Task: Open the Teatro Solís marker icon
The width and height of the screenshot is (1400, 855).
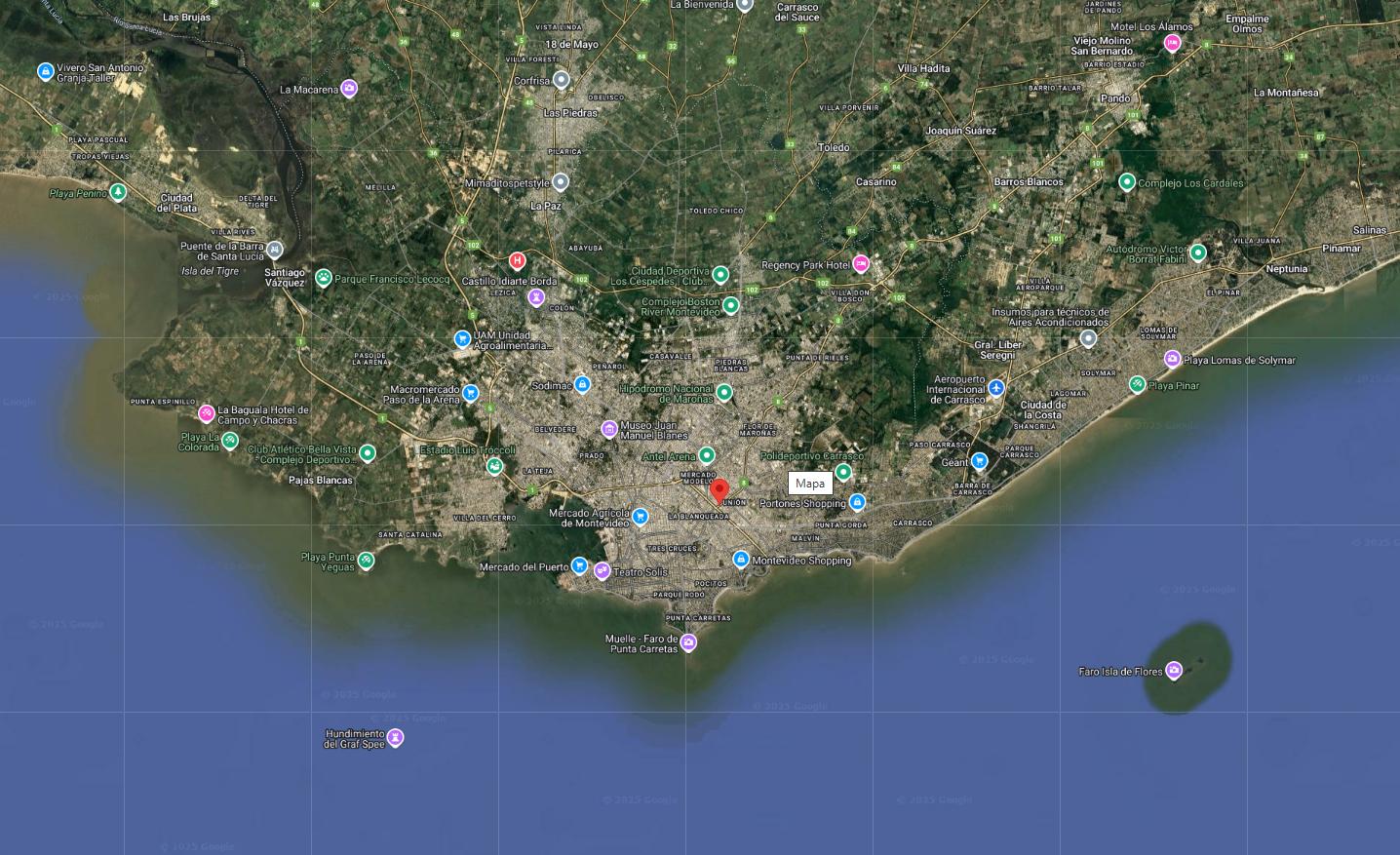Action: click(602, 571)
